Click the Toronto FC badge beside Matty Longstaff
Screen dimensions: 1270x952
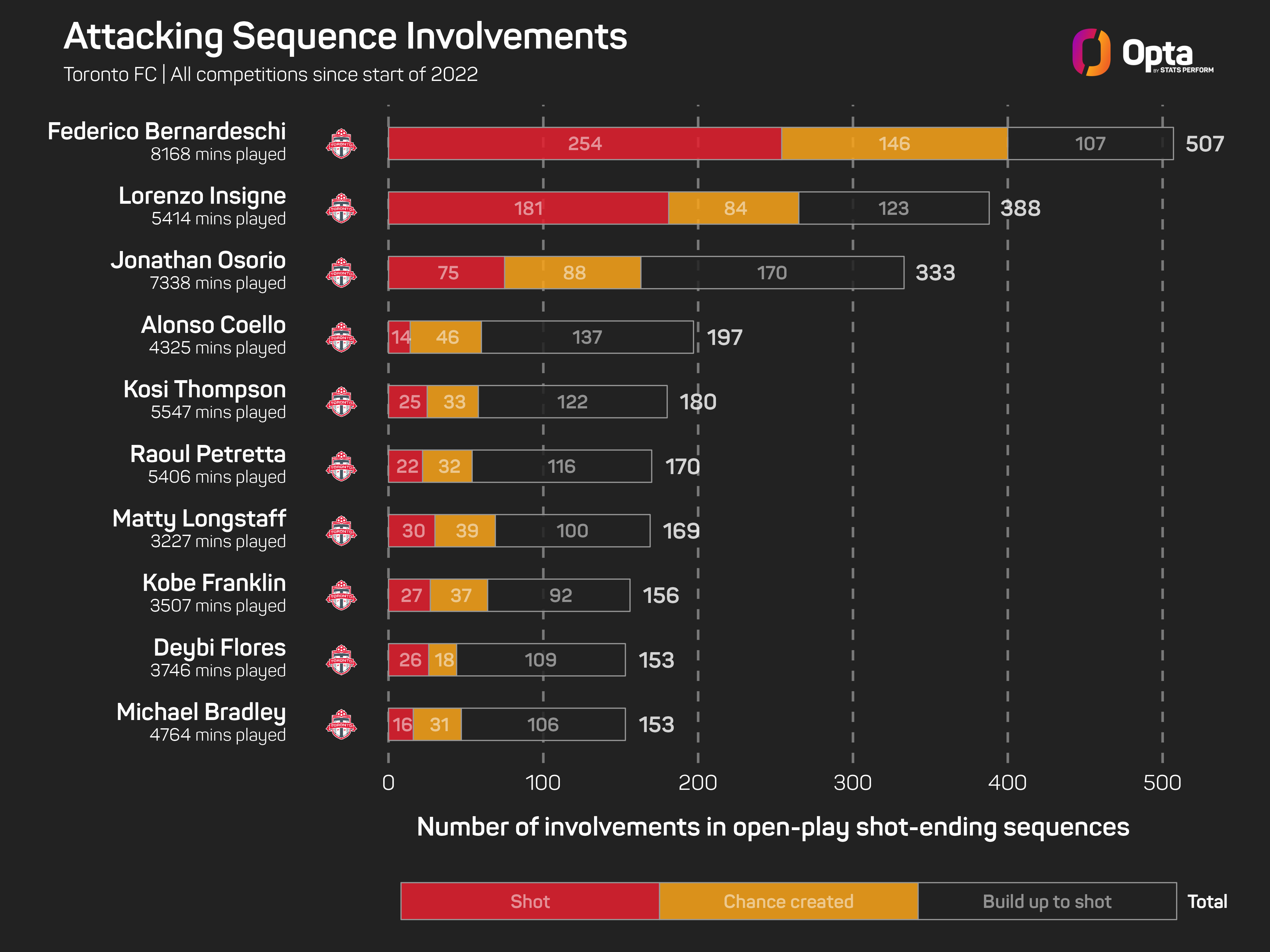[341, 531]
